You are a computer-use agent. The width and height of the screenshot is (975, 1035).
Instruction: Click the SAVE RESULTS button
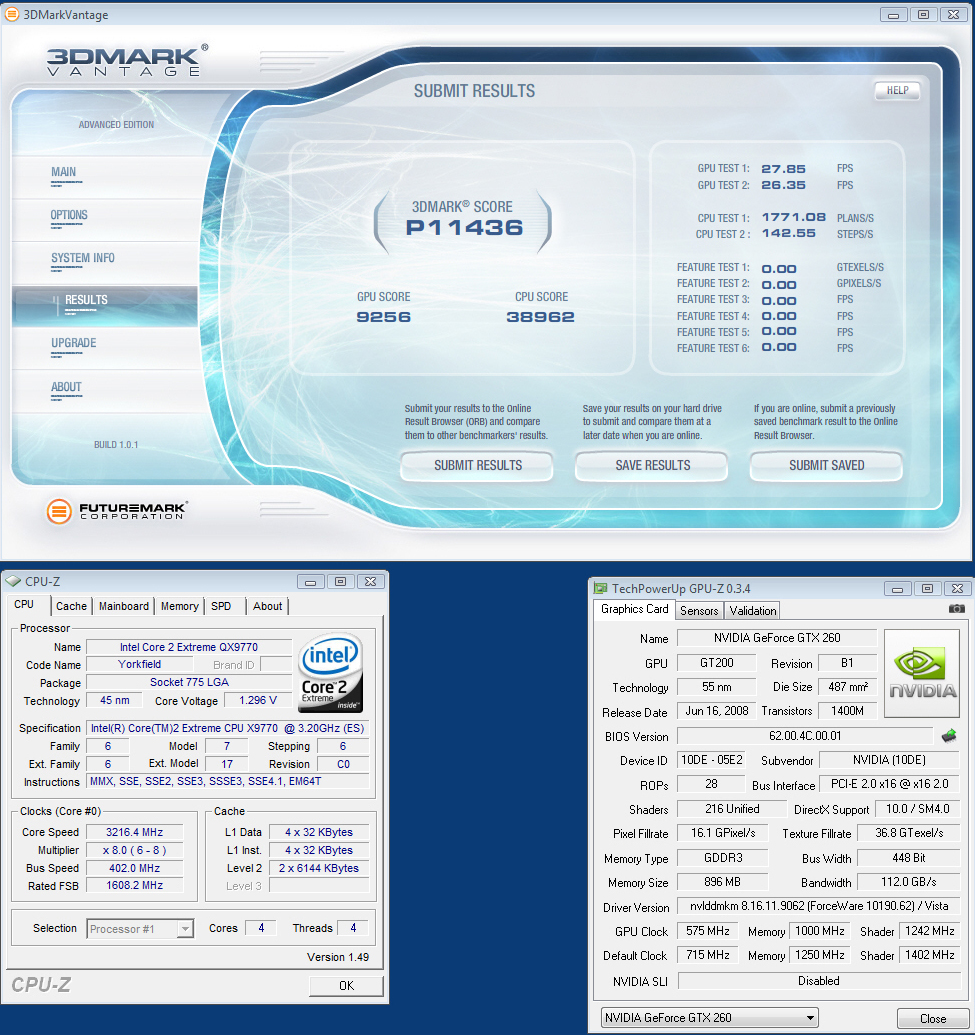pos(652,465)
